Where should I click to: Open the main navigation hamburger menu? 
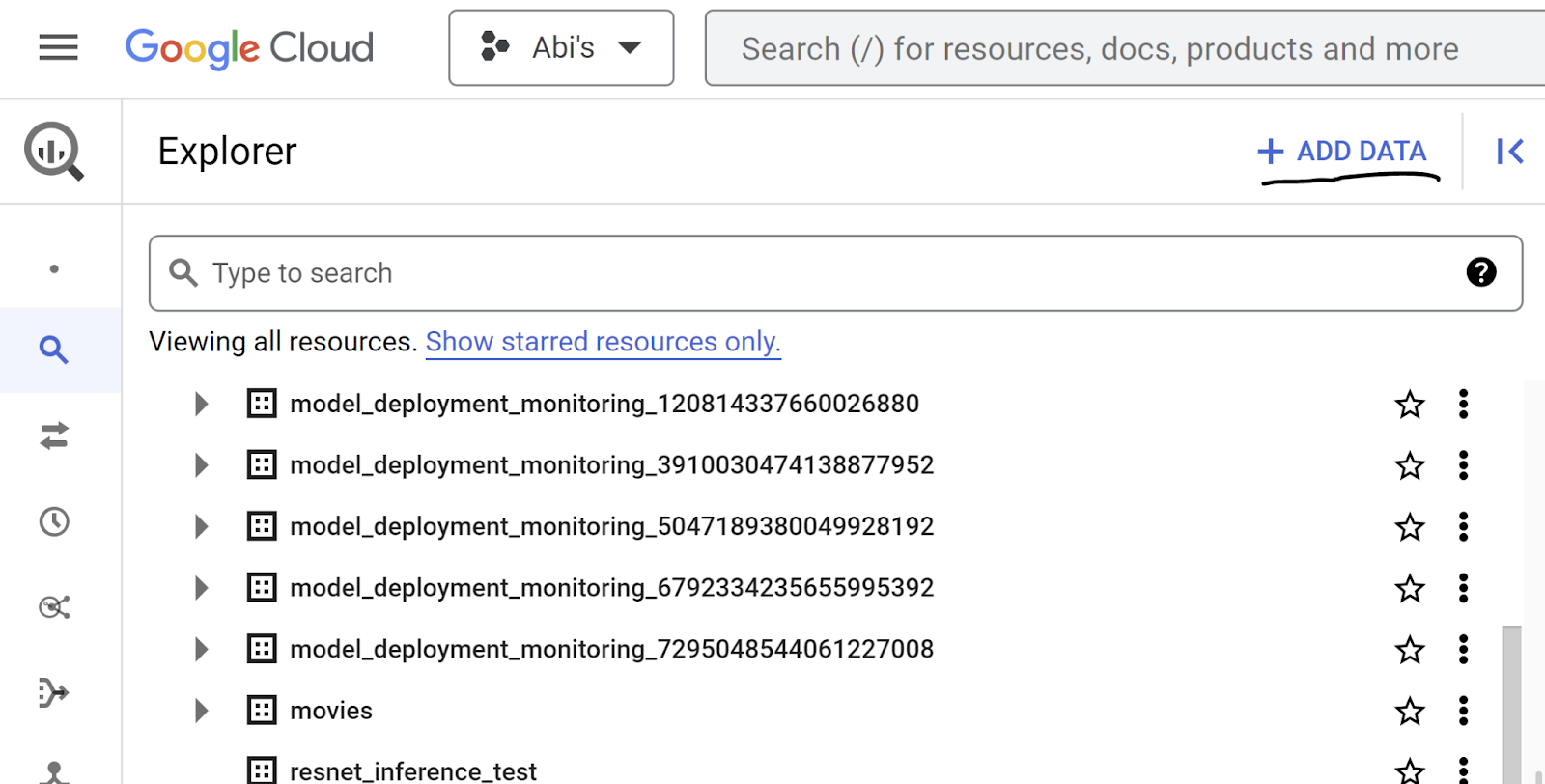(x=58, y=47)
